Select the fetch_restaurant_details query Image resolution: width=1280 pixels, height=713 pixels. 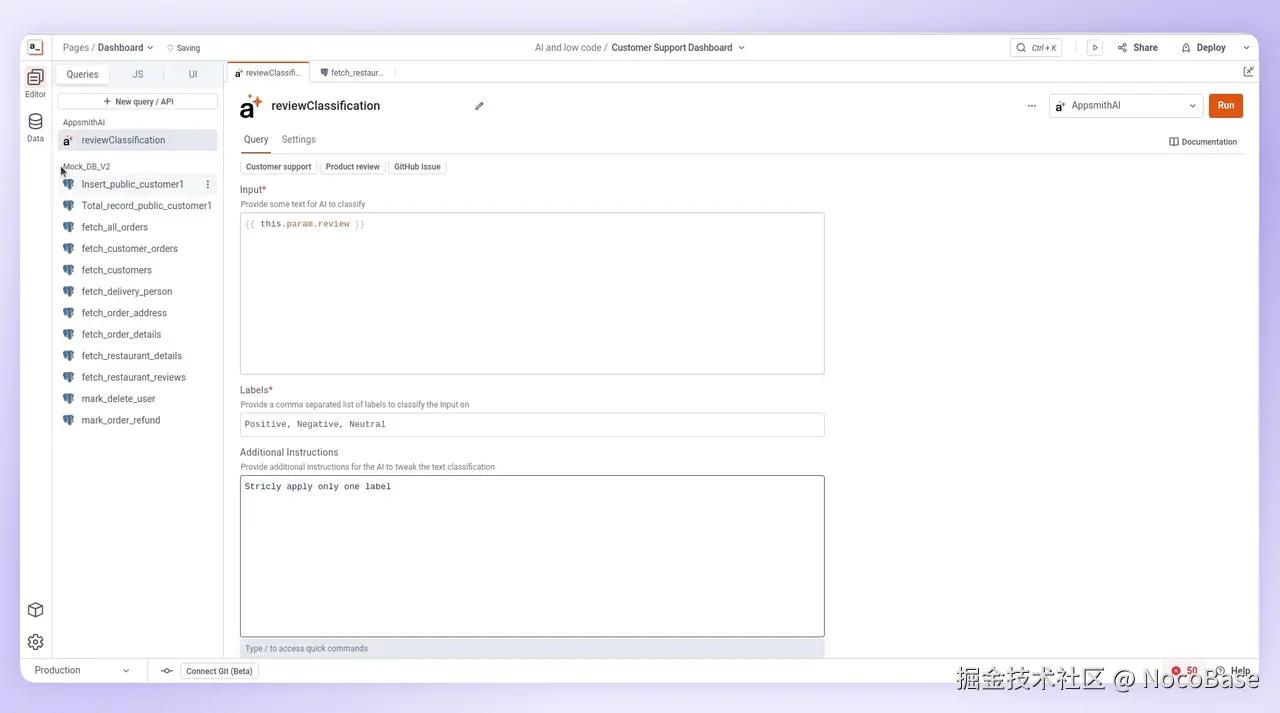click(x=138, y=356)
